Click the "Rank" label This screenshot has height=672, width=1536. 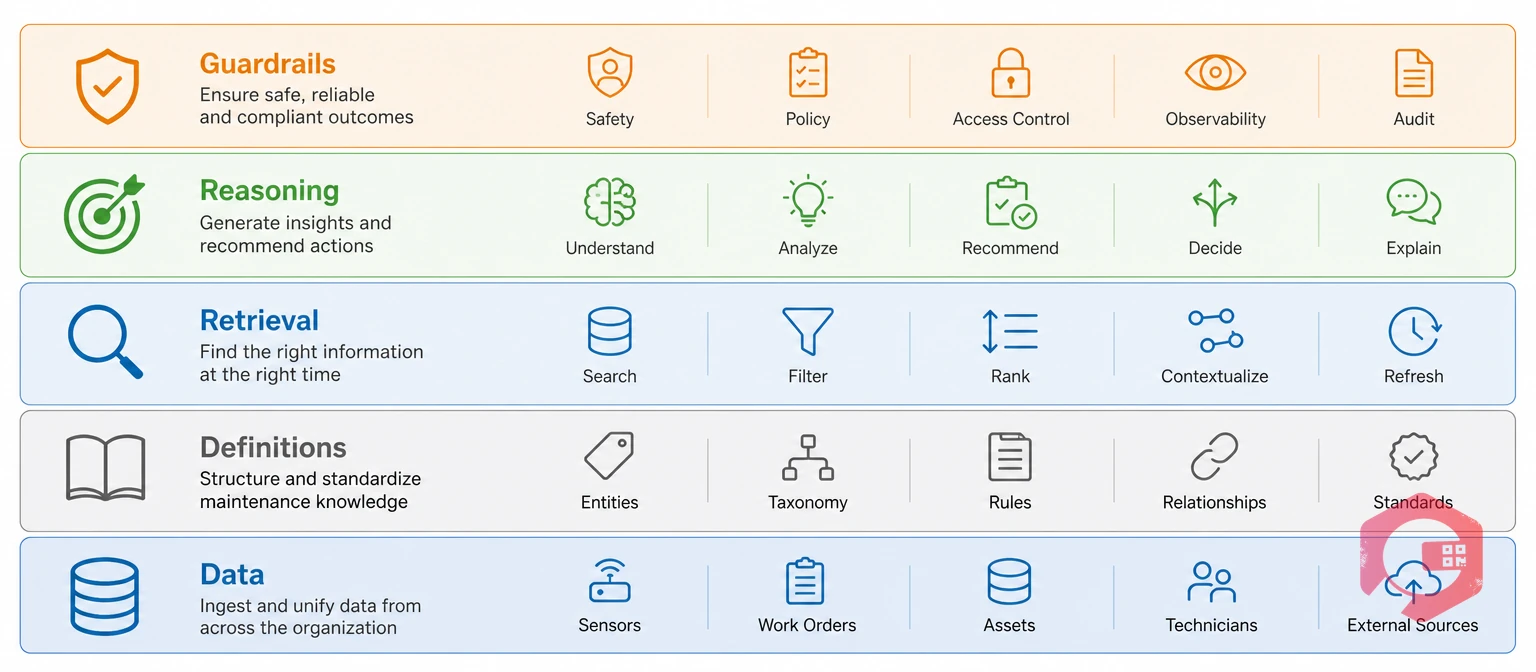pos(1010,377)
